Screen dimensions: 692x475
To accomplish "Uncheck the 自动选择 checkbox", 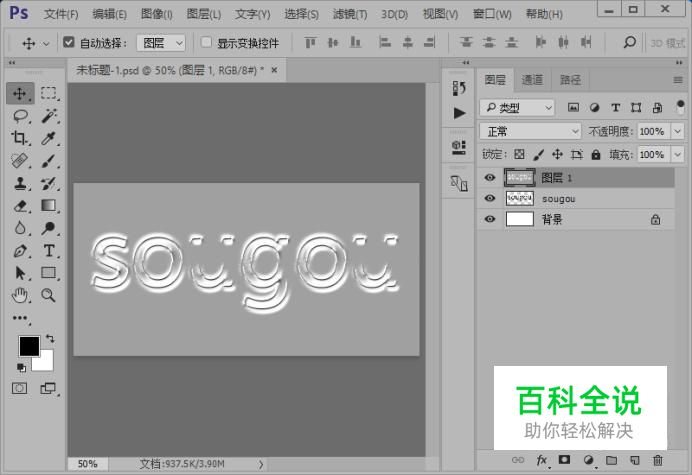I will [68, 42].
